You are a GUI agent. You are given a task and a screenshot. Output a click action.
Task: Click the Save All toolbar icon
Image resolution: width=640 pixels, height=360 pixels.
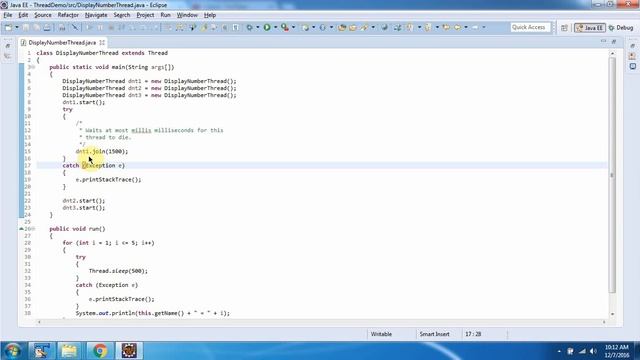[x=36, y=27]
